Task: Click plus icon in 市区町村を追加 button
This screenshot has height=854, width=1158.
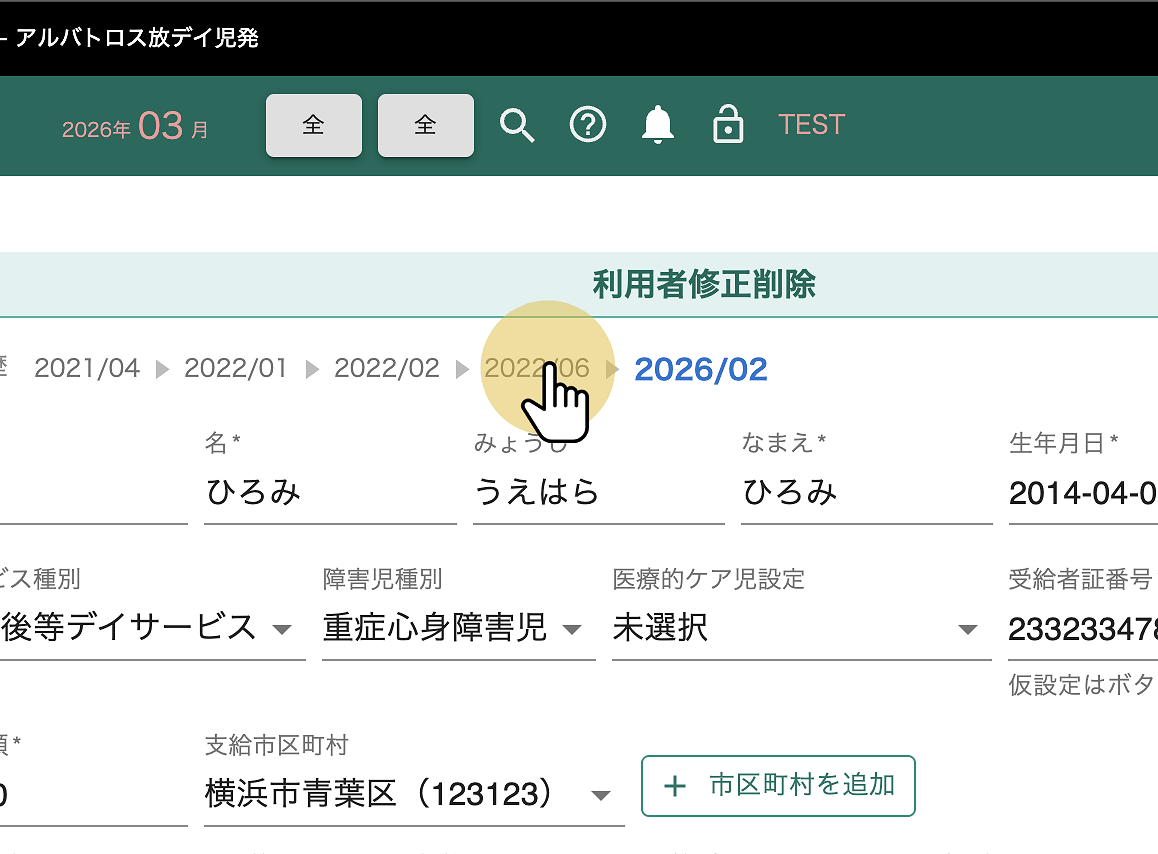Action: (x=676, y=786)
